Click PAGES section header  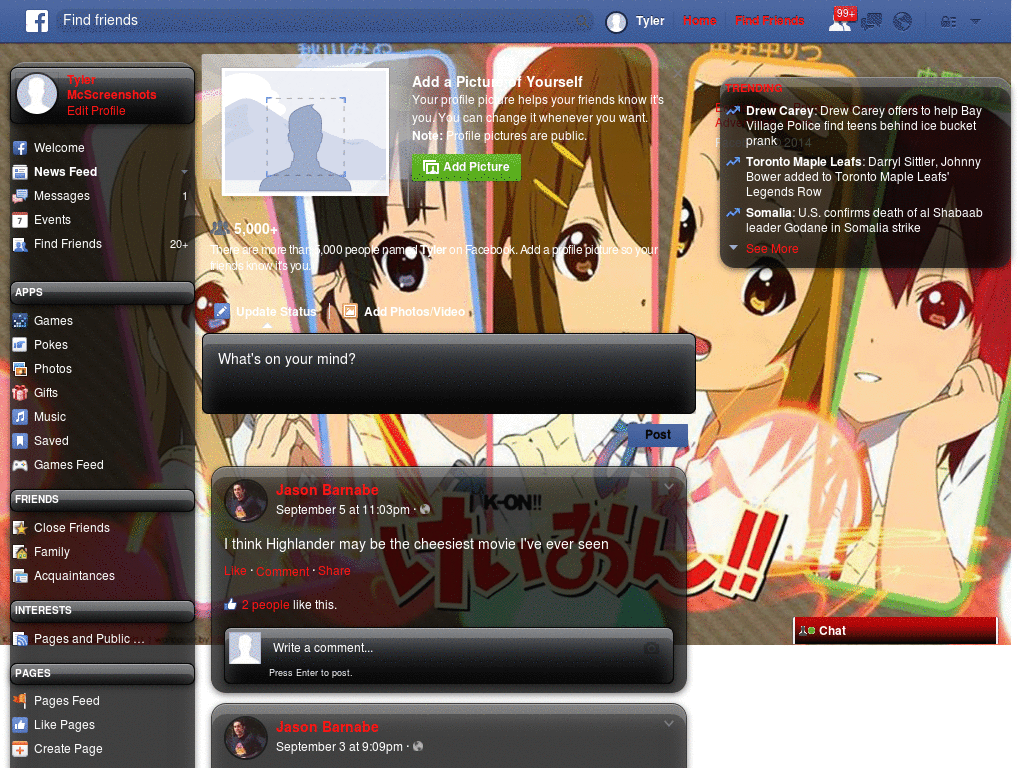(x=103, y=673)
